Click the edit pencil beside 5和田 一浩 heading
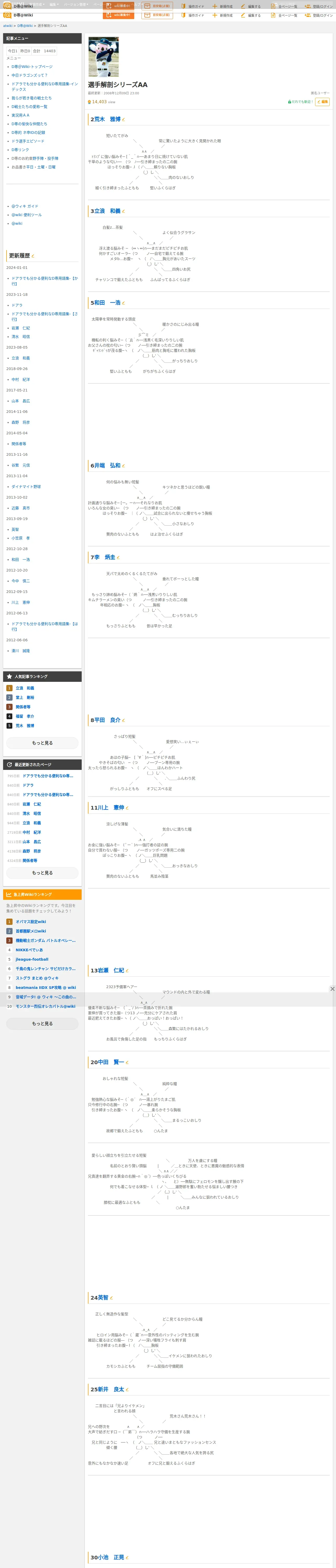This screenshot has height=1568, width=336. click(123, 303)
